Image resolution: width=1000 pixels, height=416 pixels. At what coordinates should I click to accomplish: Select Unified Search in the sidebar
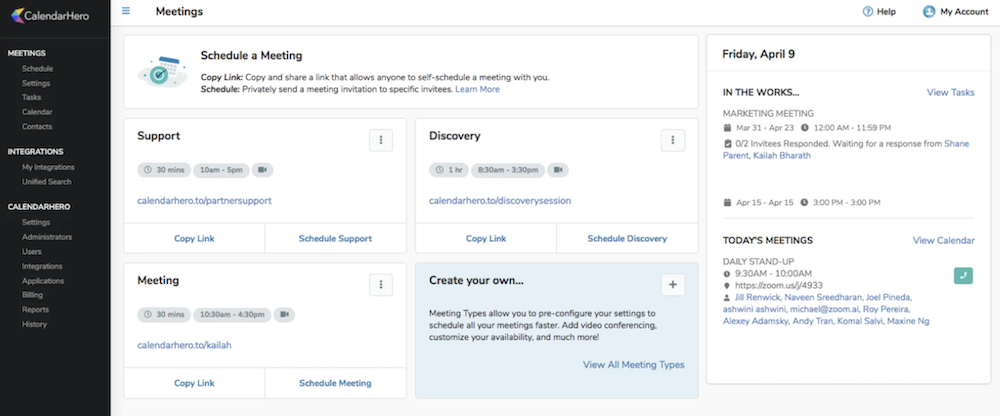pos(48,182)
